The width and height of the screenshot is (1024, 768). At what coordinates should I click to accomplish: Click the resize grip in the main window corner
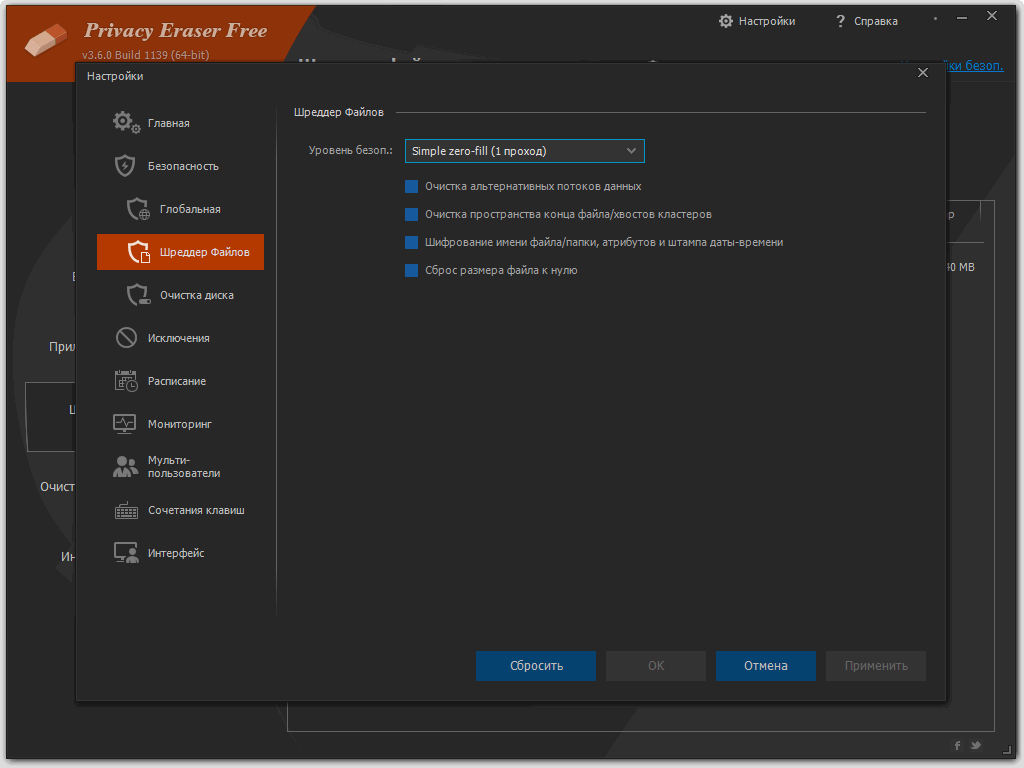(x=1007, y=750)
